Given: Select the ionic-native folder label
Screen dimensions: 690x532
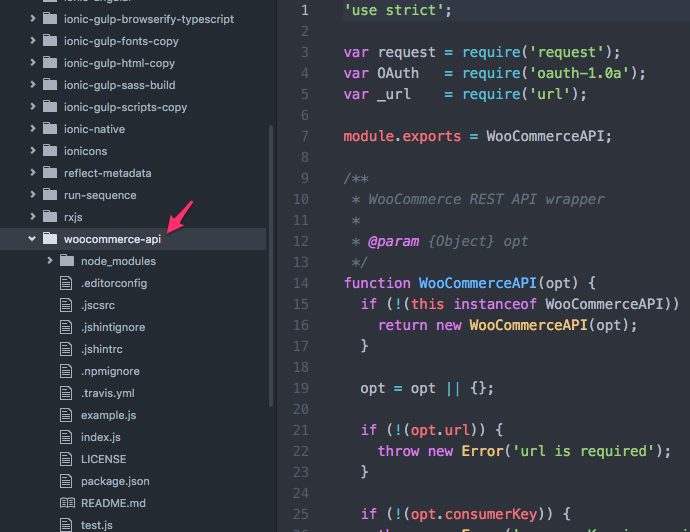Looking at the screenshot, I should tap(94, 129).
